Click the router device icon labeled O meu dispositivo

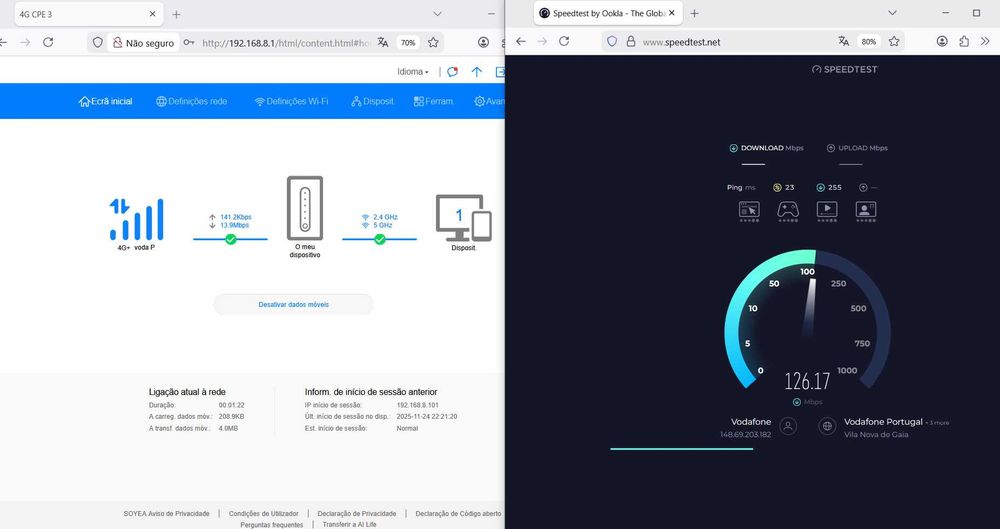click(x=305, y=208)
